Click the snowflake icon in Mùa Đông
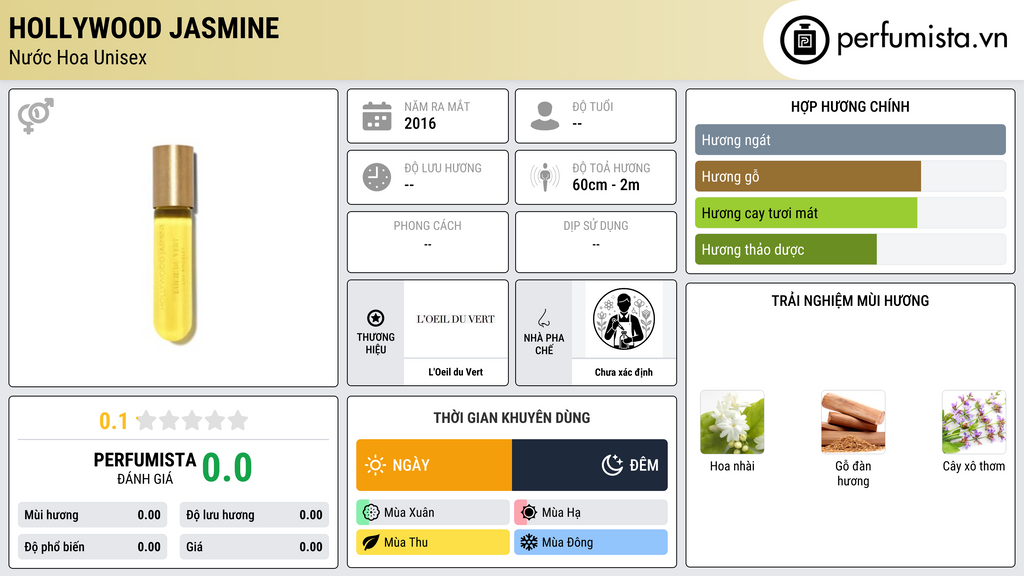 coord(529,542)
